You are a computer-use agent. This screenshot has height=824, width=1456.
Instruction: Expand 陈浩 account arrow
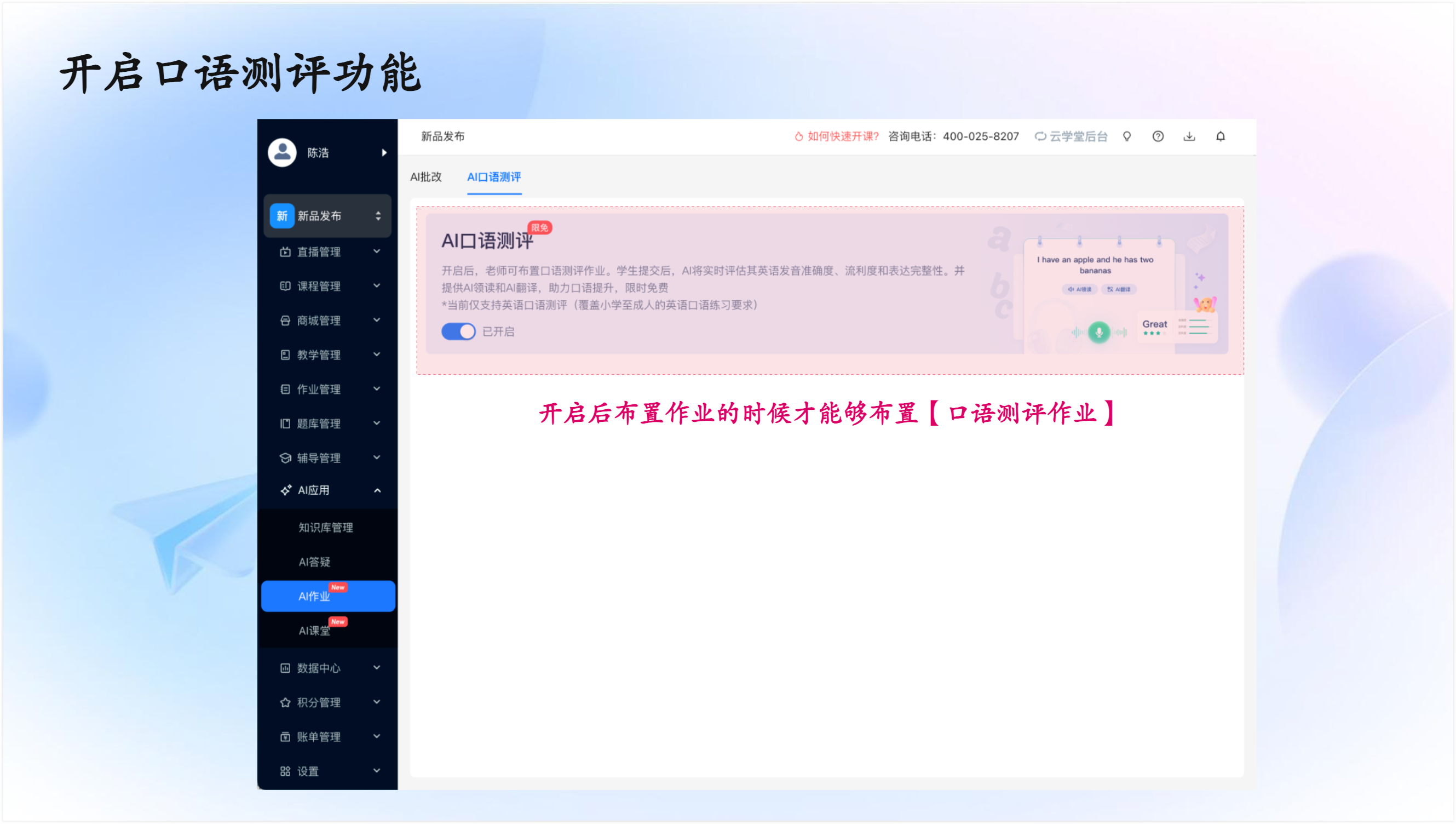384,152
